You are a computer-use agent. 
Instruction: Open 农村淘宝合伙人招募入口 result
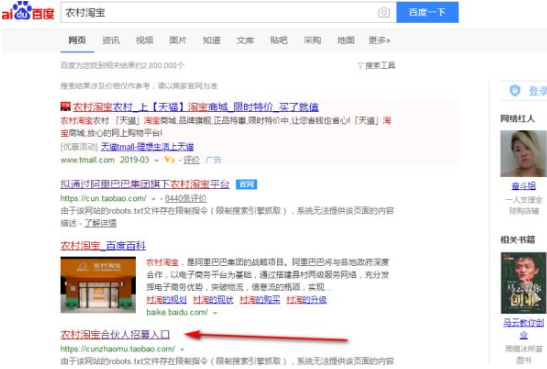point(115,335)
